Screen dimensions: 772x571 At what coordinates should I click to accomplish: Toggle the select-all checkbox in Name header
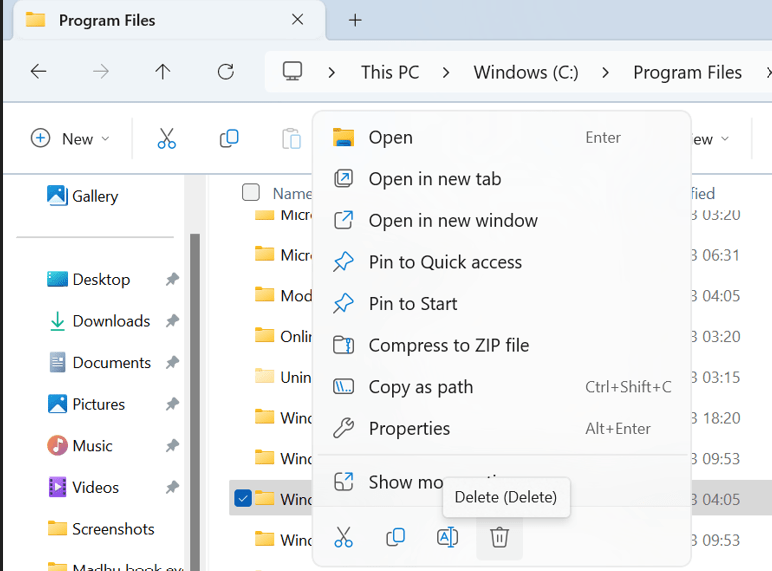click(x=251, y=192)
